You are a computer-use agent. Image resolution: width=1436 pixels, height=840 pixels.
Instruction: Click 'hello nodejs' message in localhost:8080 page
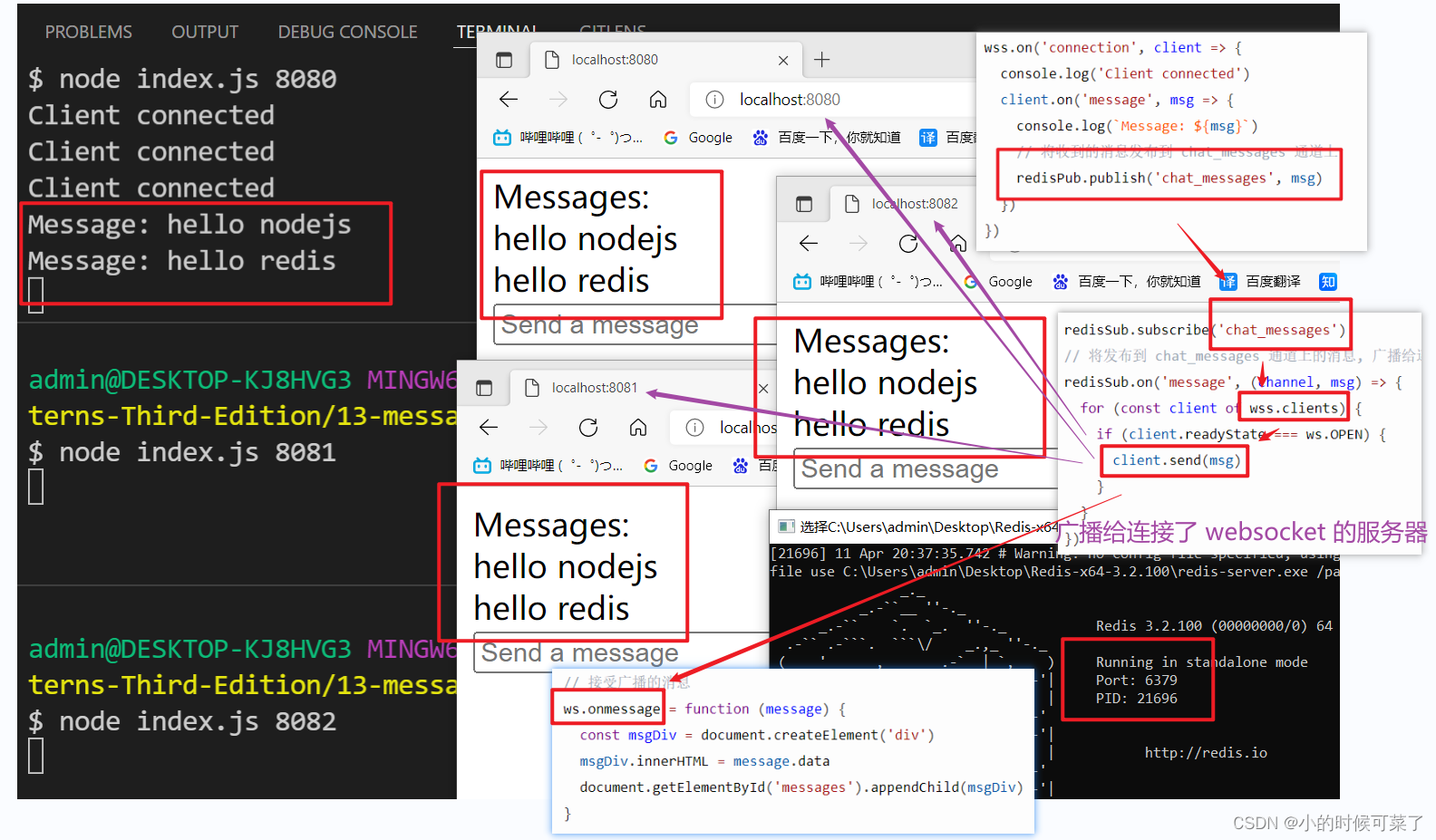click(x=586, y=239)
